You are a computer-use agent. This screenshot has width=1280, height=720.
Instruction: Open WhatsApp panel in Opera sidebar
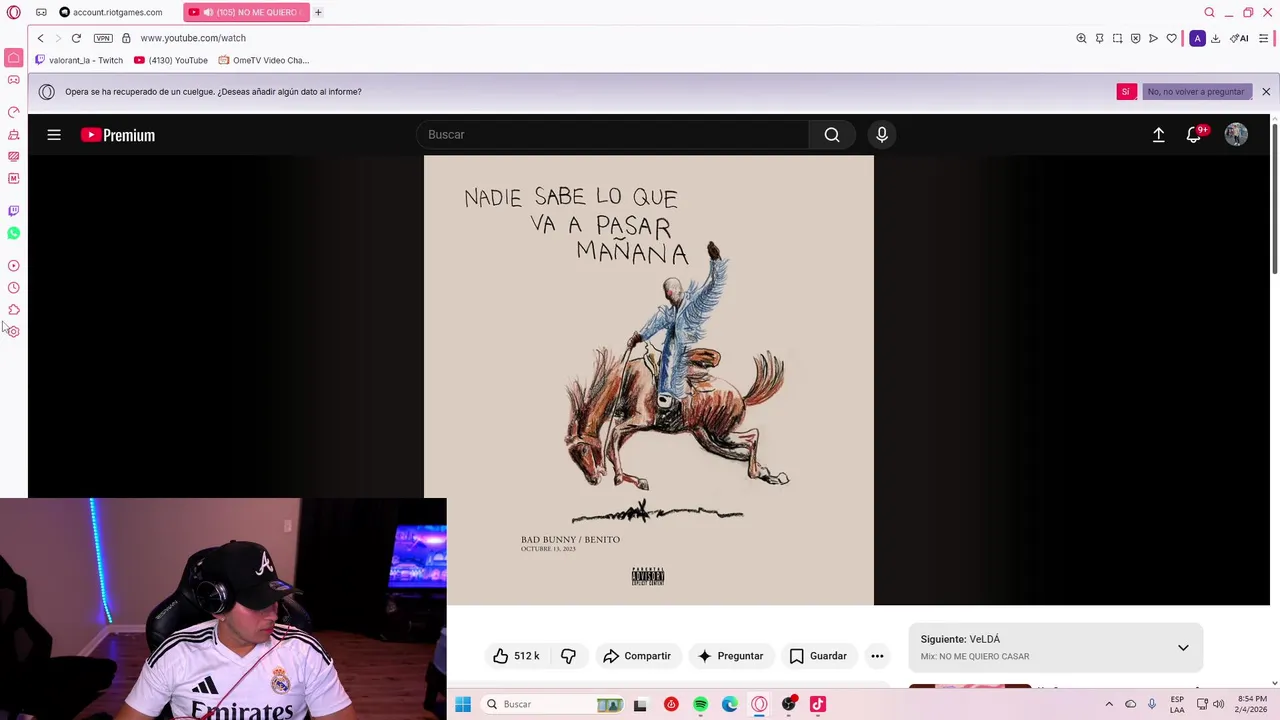pyautogui.click(x=13, y=233)
